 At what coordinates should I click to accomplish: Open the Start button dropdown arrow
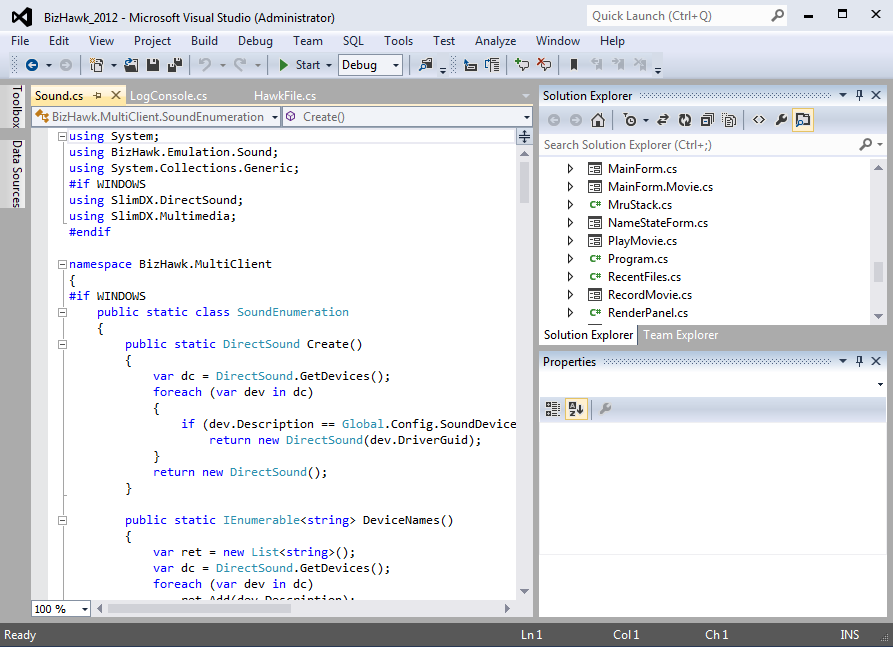pos(329,65)
